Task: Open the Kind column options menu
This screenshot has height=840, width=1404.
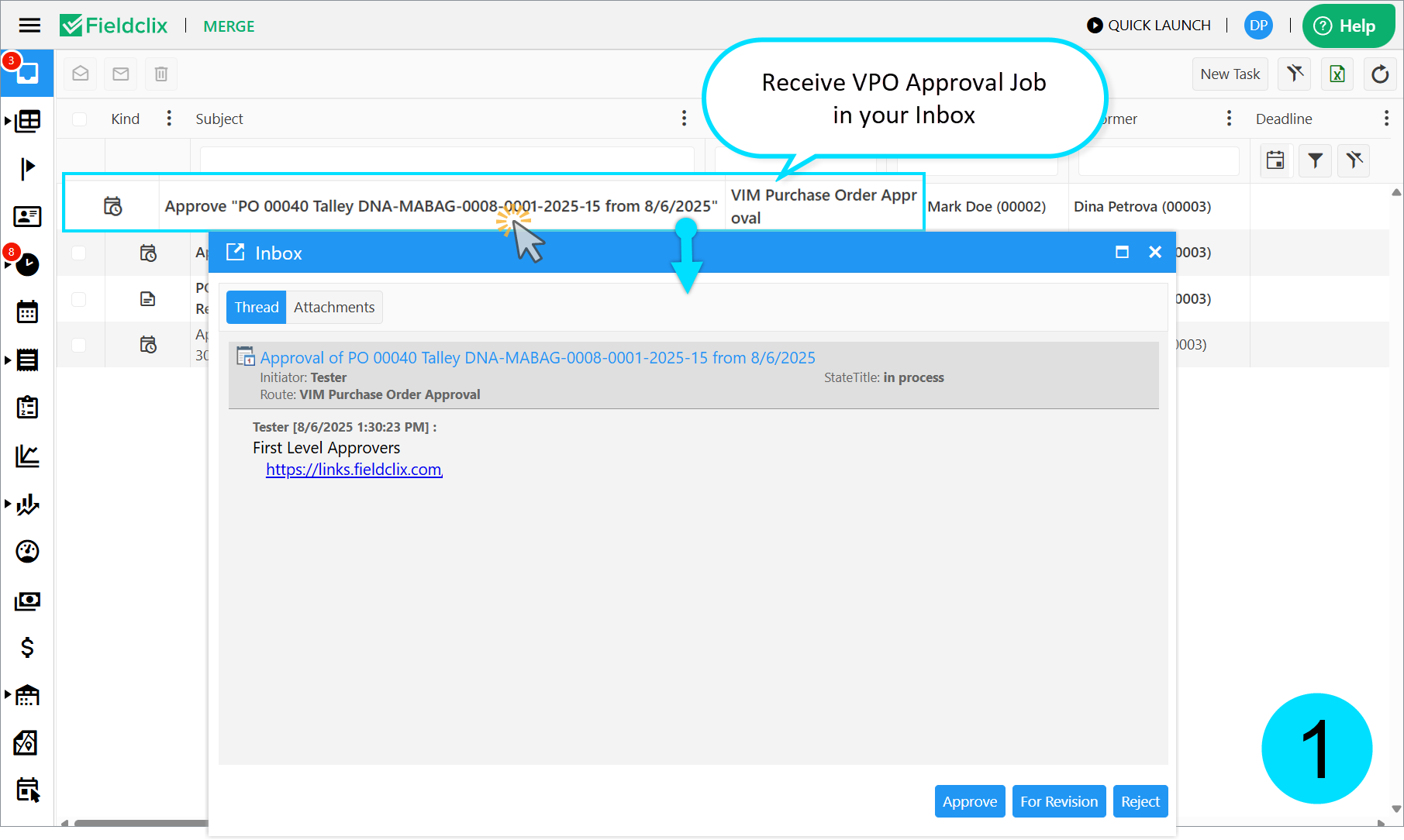Action: coord(169,118)
